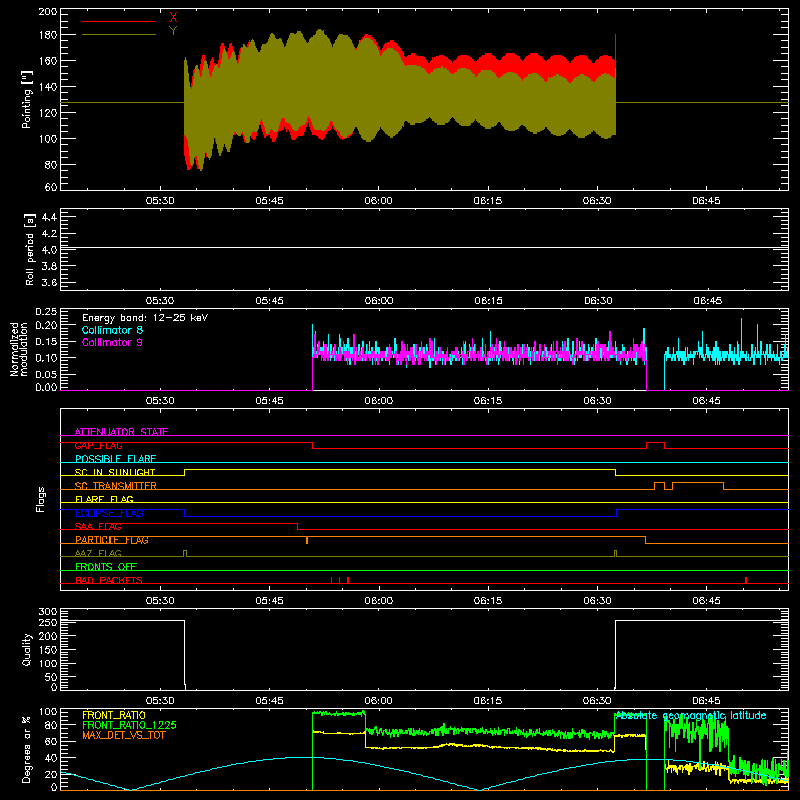This screenshot has width=800, height=800.
Task: Click the FRONTS_OFF flag label
Action: (x=106, y=567)
